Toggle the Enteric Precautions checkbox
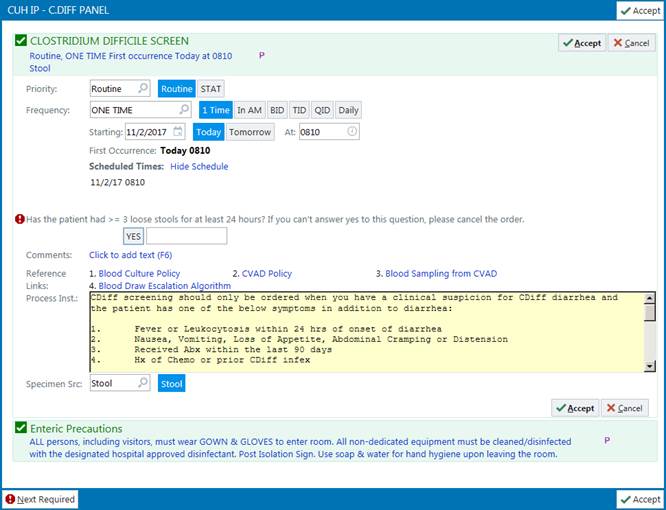The width and height of the screenshot is (666, 510). tap(21, 428)
